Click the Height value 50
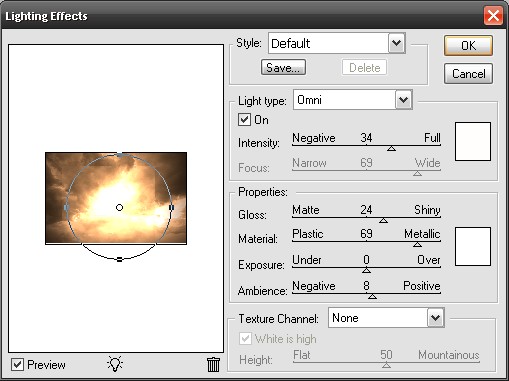 pyautogui.click(x=386, y=355)
